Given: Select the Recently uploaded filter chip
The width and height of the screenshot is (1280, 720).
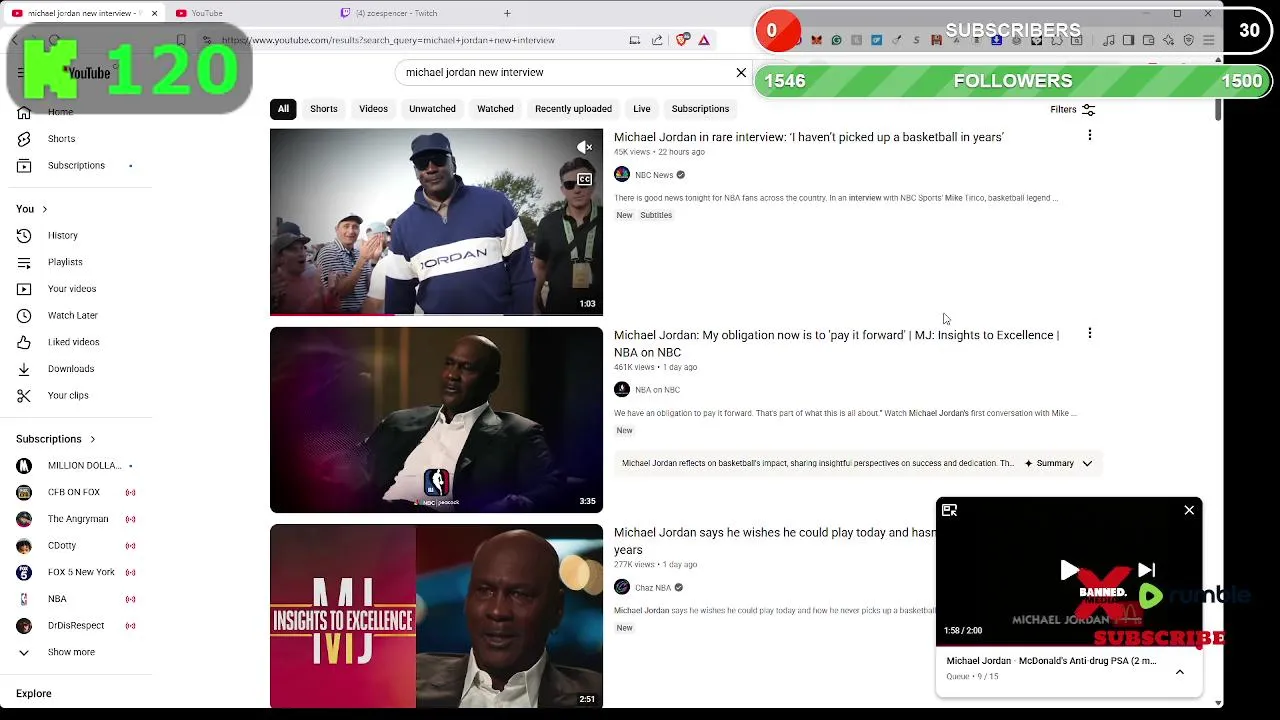Looking at the screenshot, I should (x=573, y=109).
